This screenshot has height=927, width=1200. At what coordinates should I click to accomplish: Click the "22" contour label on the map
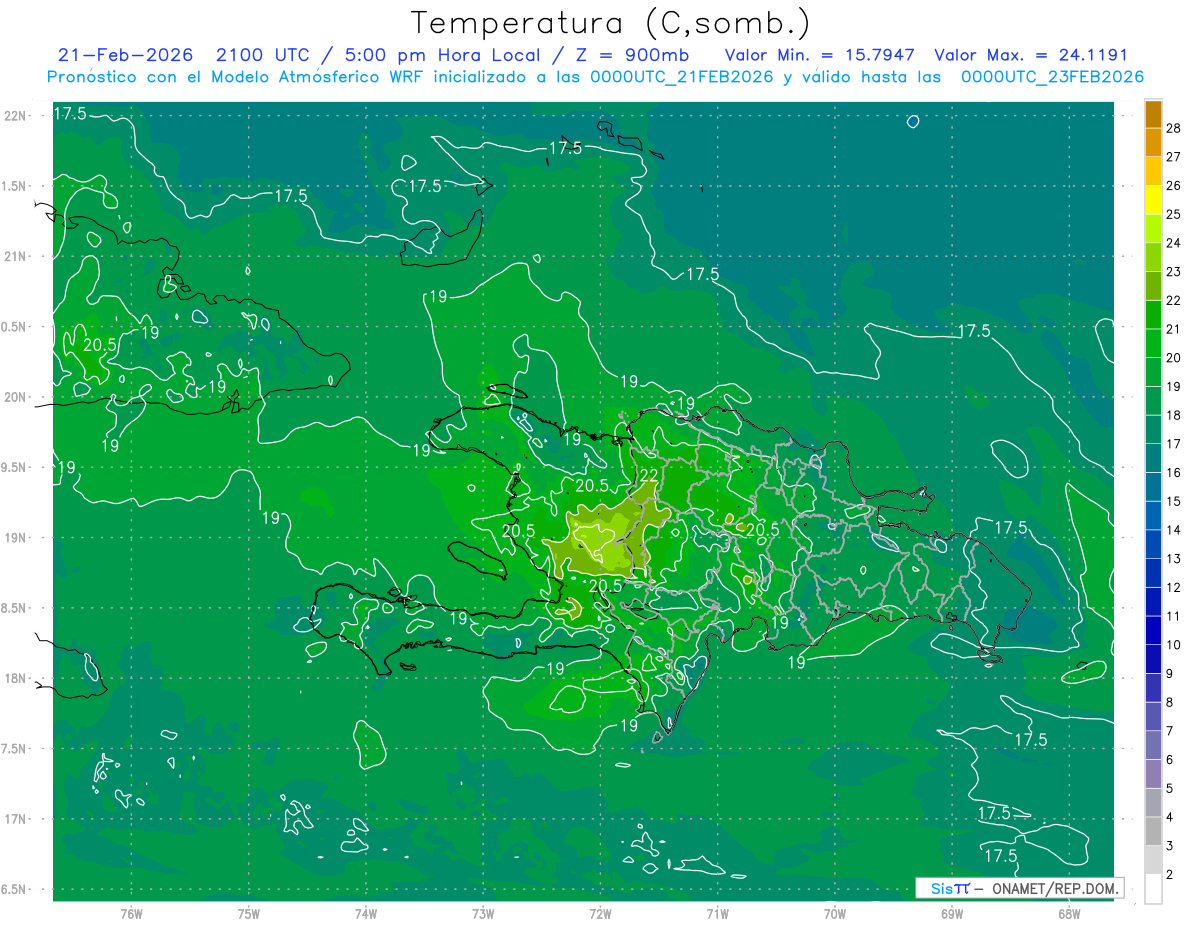(x=649, y=476)
